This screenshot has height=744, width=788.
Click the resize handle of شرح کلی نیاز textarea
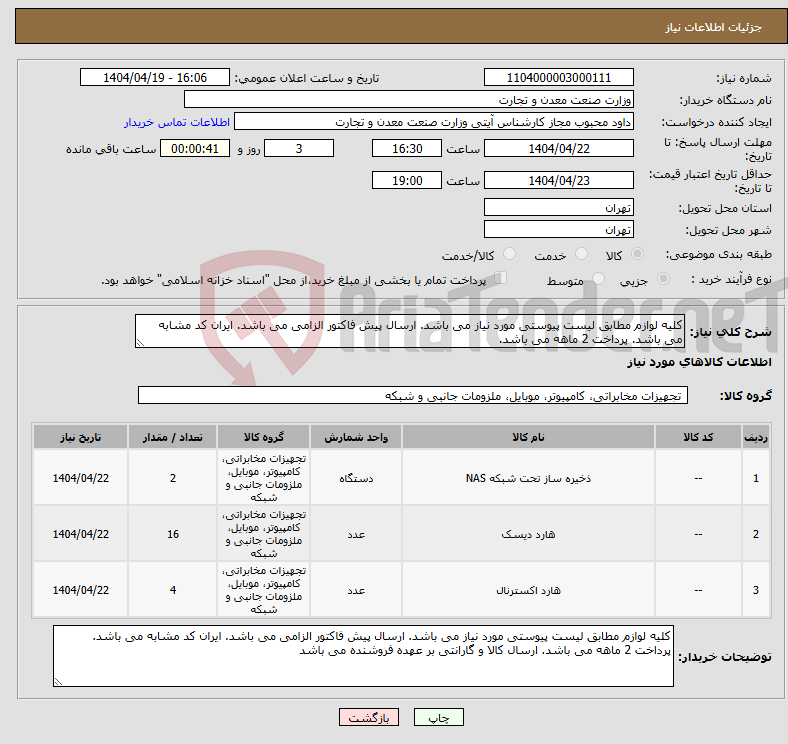click(x=140, y=343)
